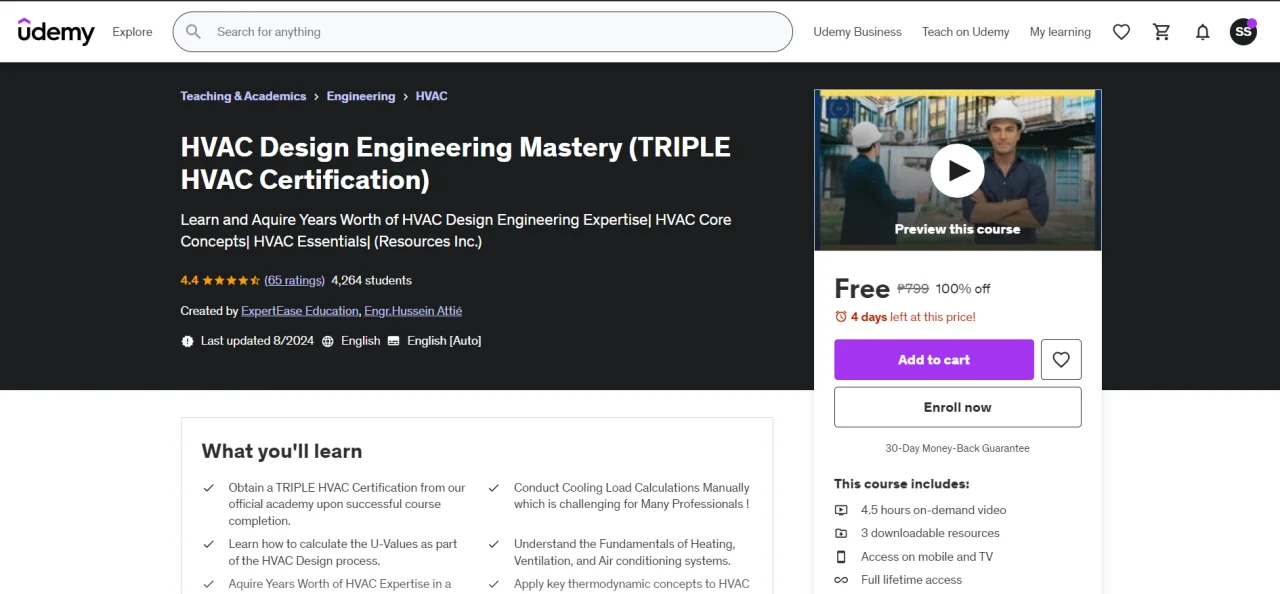Focus the Search for anything field

pos(482,32)
